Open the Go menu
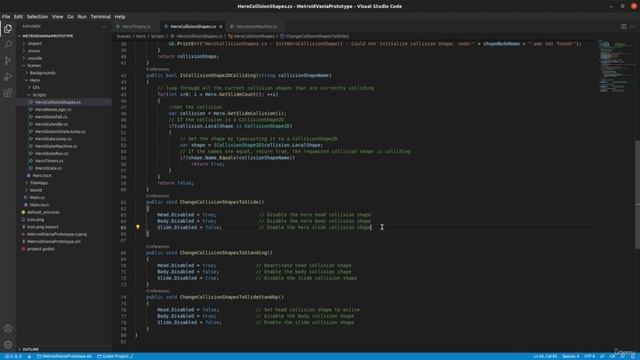Image resolution: width=640 pixels, height=360 pixels. coord(70,17)
